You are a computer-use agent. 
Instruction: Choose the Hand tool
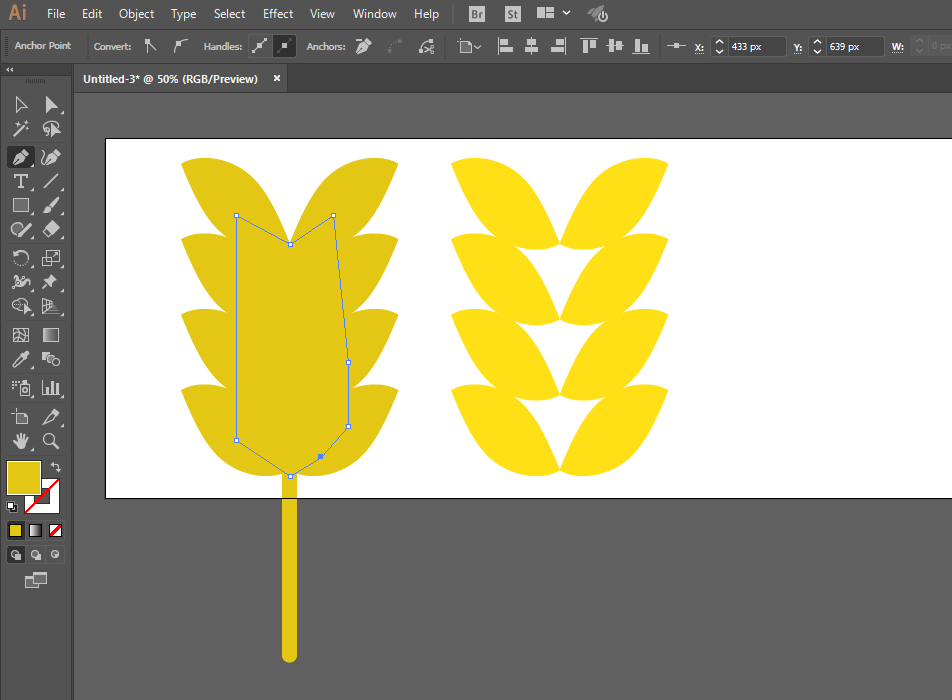click(x=21, y=441)
